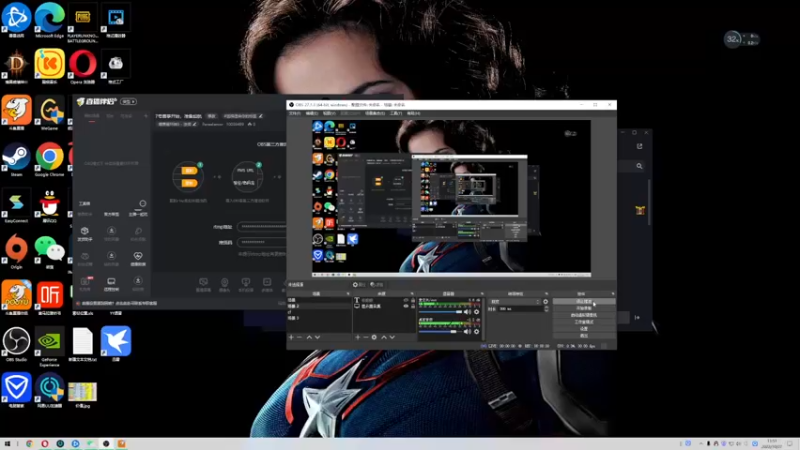Open Settings from the OBS Controls dock
The image size is (800, 450).
click(584, 329)
